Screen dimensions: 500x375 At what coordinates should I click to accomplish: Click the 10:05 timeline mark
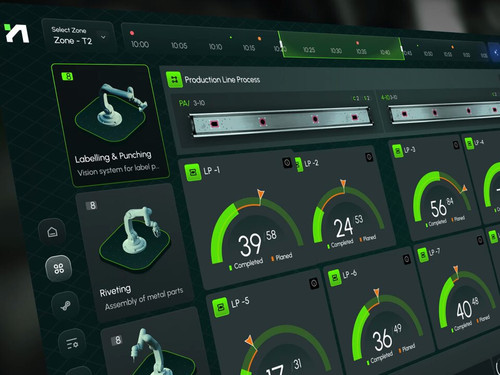pyautogui.click(x=179, y=45)
